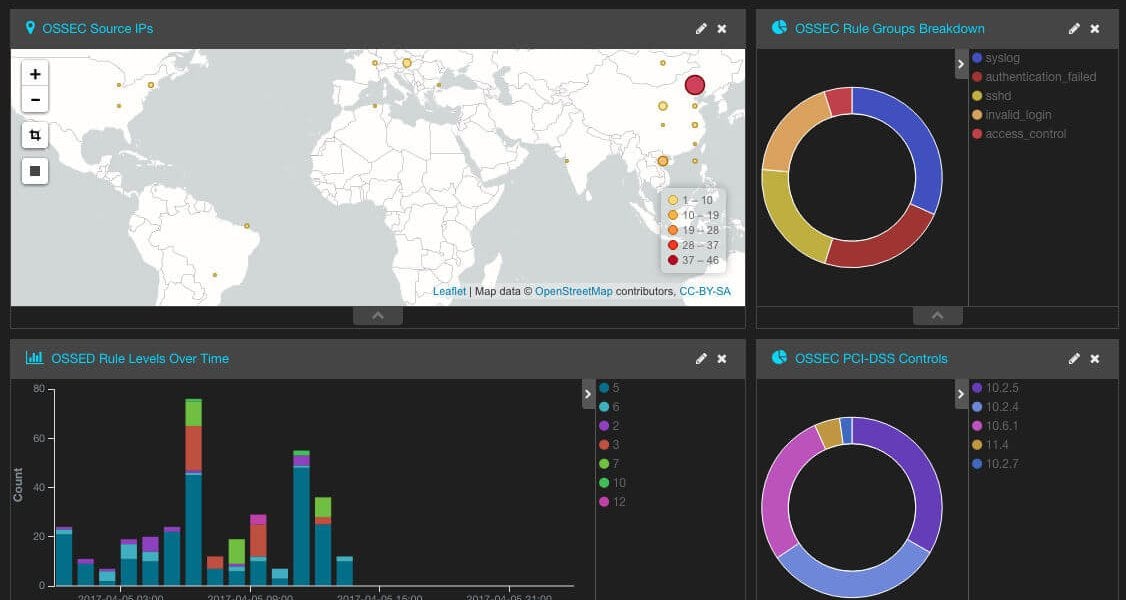The height and width of the screenshot is (600, 1126).
Task: Remove the OSSEC Rule Groups Breakdown panel
Action: pos(1094,29)
